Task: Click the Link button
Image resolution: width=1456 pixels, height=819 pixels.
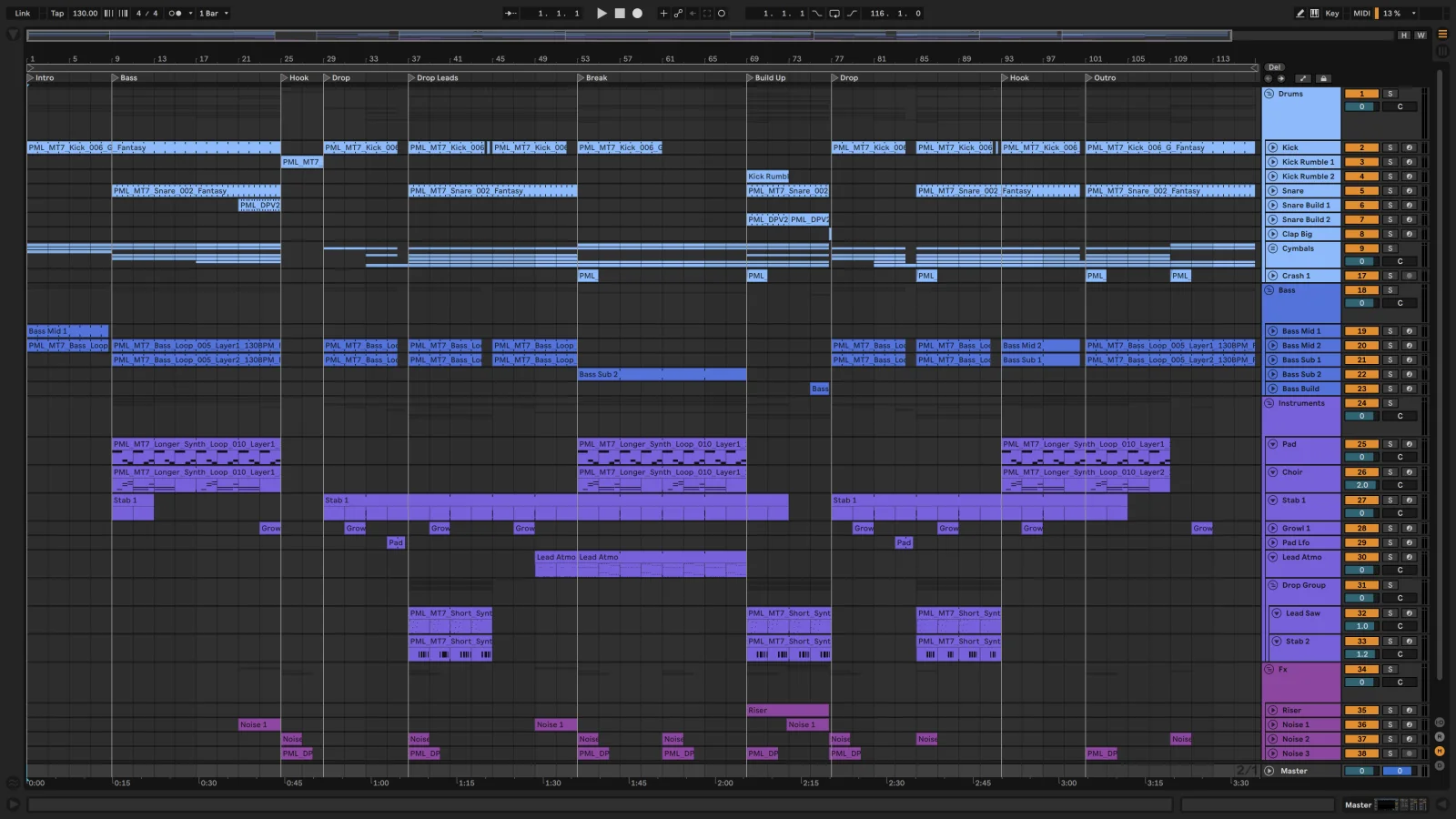Action: (x=23, y=14)
